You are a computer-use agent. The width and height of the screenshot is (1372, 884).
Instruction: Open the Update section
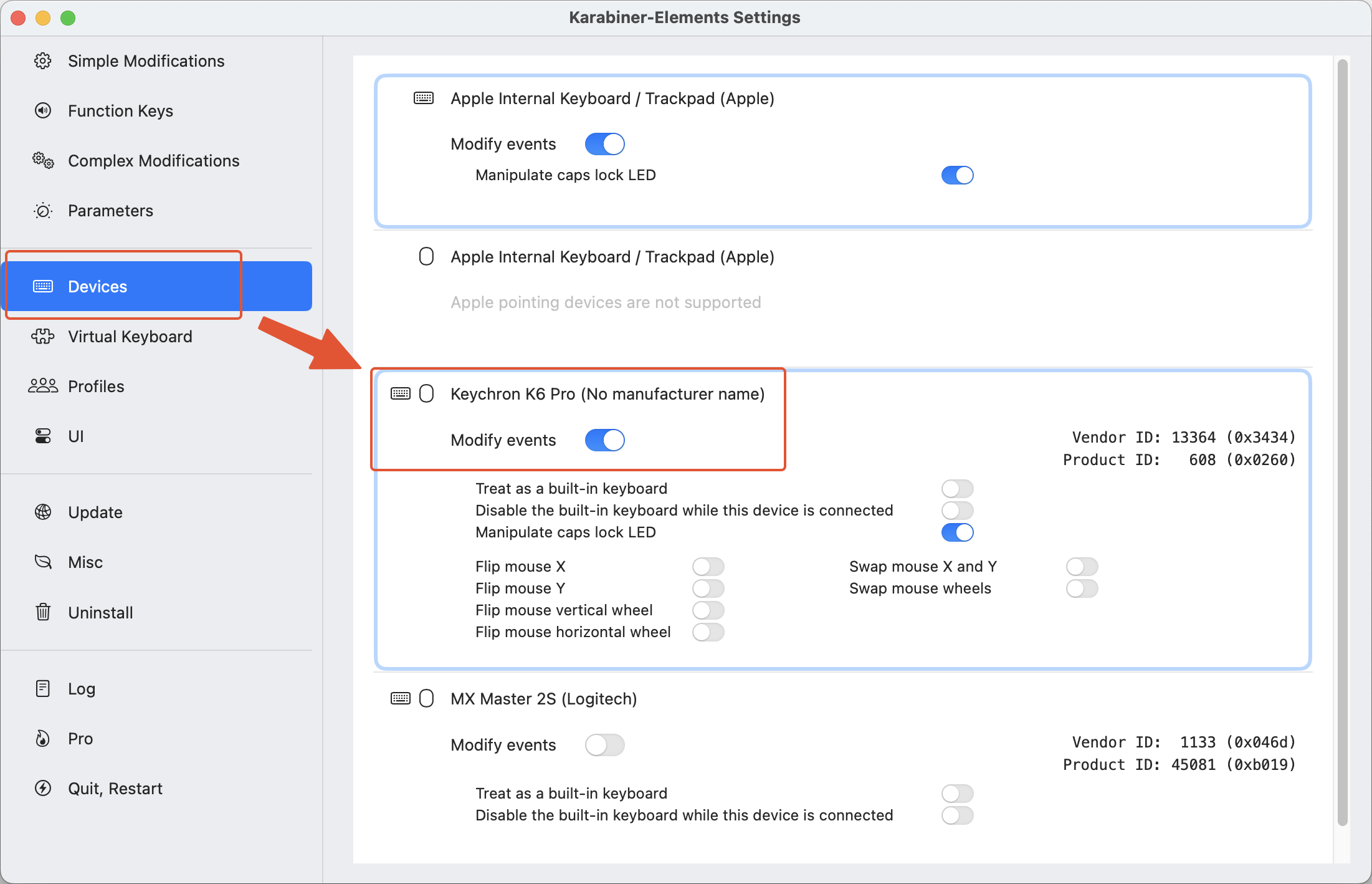95,512
